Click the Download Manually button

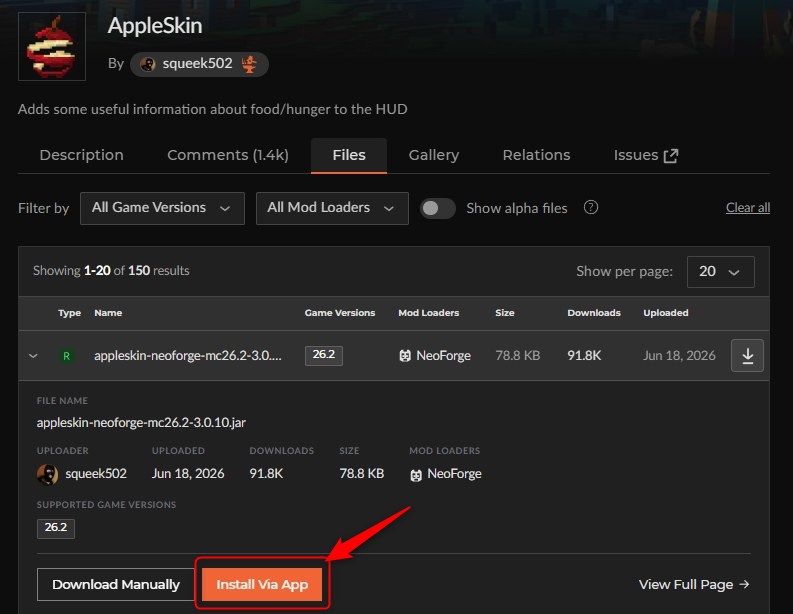[x=116, y=585]
